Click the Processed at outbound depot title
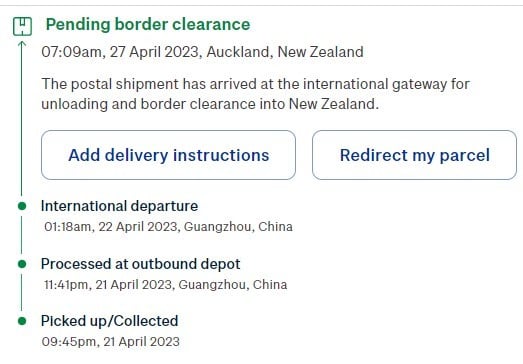The image size is (523, 364). (140, 264)
